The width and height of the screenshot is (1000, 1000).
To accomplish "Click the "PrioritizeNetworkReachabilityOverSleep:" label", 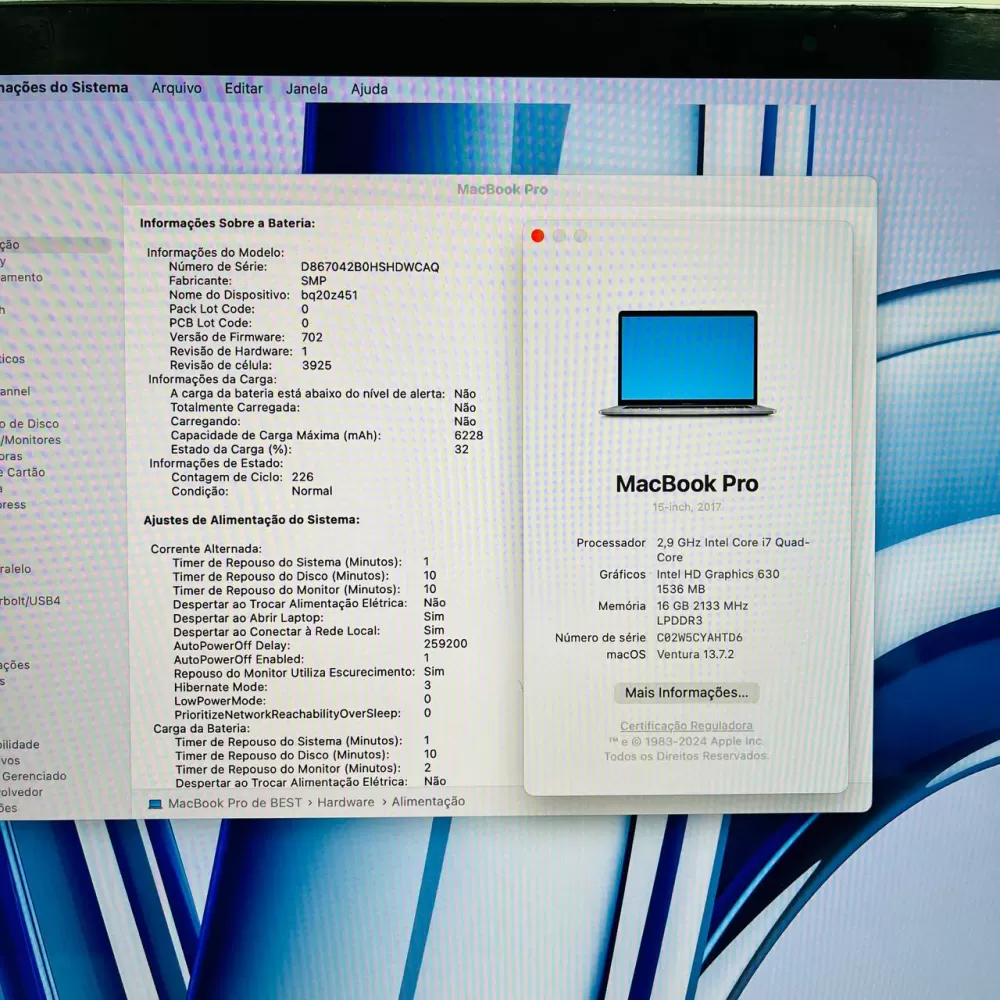I will 288,714.
